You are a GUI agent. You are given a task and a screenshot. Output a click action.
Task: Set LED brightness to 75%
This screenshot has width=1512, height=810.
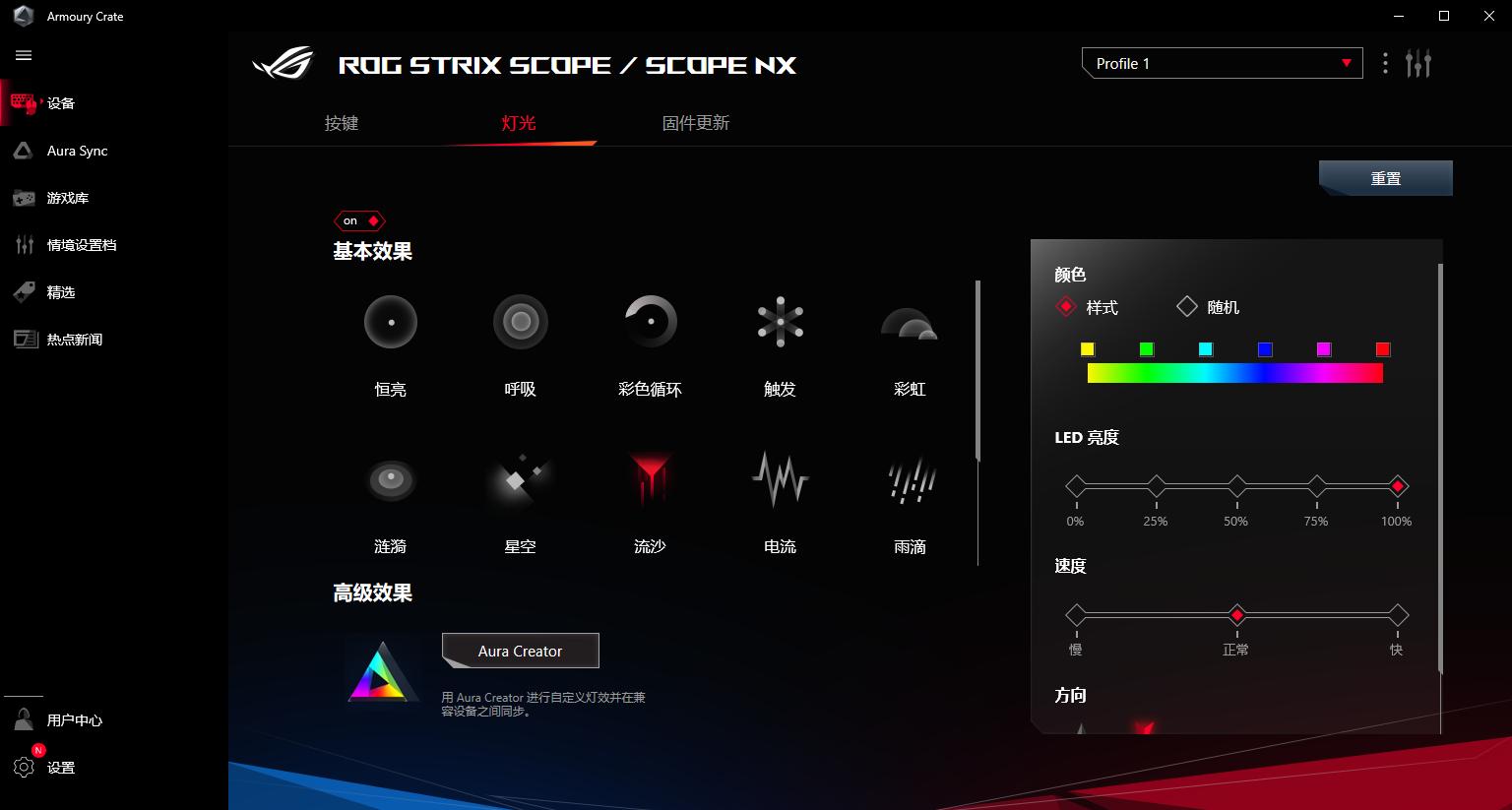pyautogui.click(x=1317, y=486)
